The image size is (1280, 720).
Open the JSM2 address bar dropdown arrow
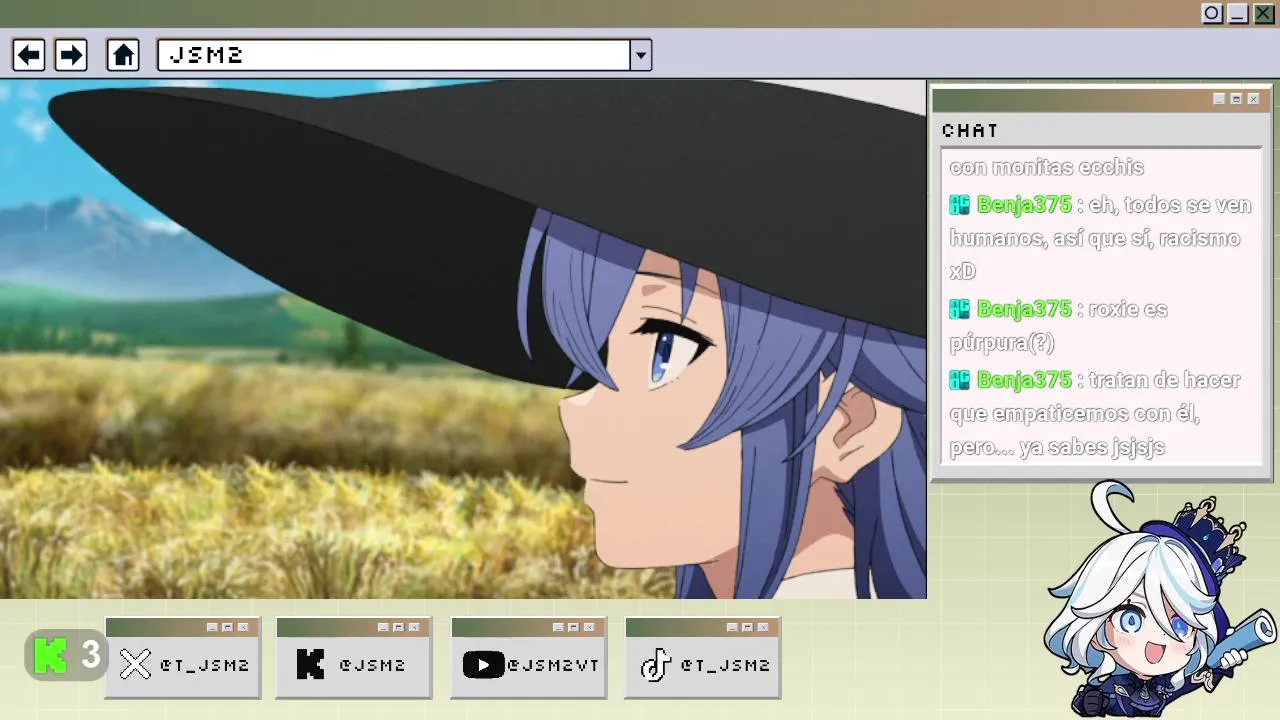[x=641, y=55]
